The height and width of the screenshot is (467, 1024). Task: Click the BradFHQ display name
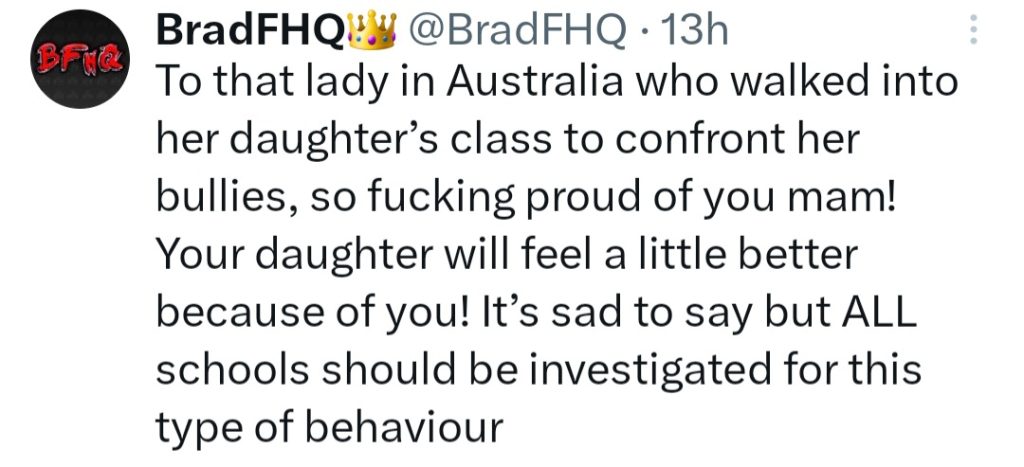coord(250,34)
